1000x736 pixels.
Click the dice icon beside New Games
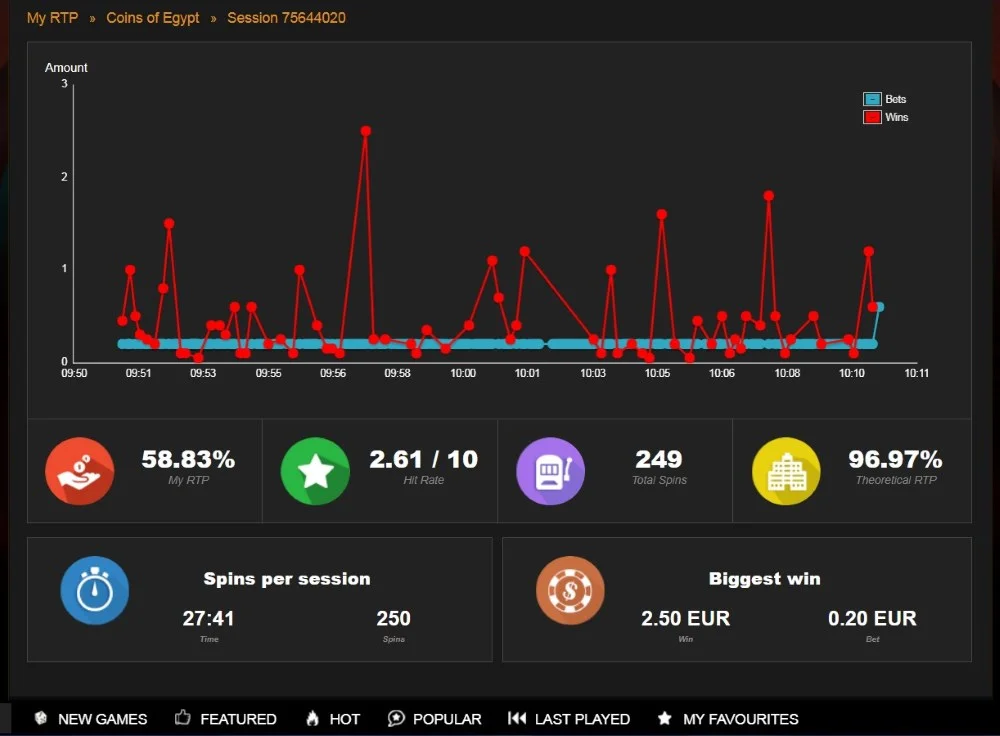pyautogui.click(x=41, y=718)
